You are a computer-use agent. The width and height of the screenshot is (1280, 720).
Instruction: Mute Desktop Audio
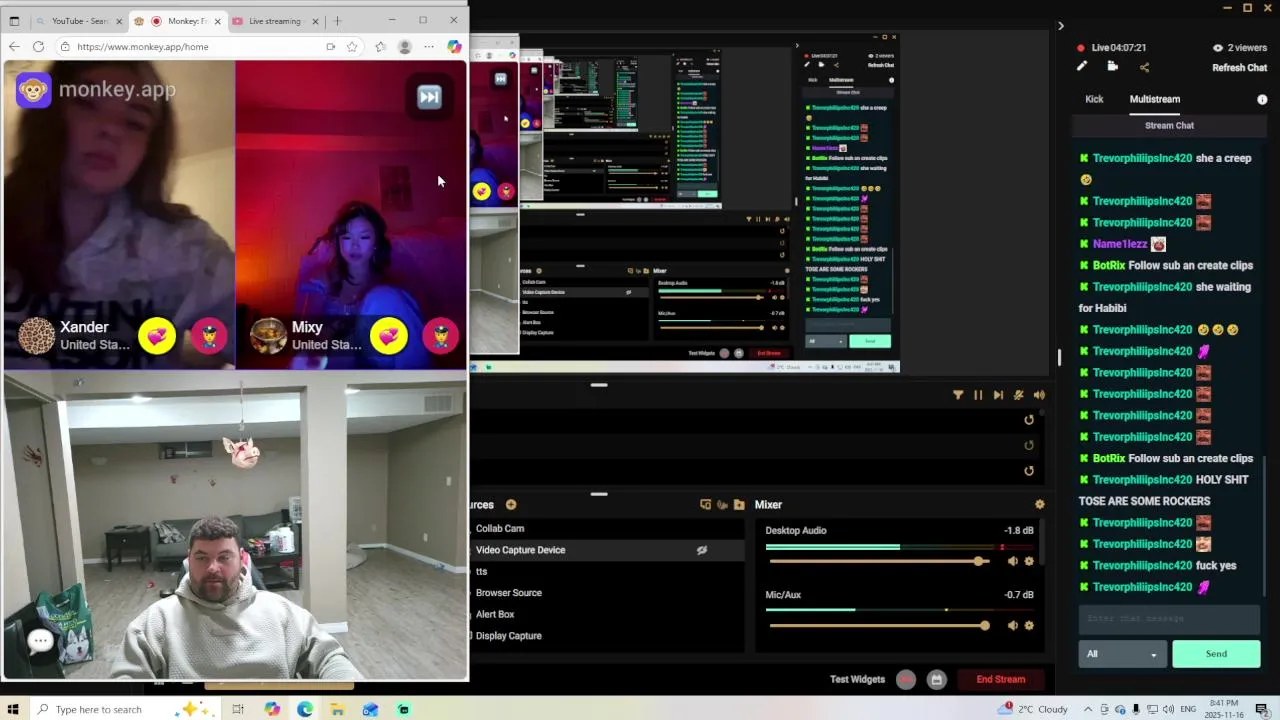pyautogui.click(x=1012, y=562)
